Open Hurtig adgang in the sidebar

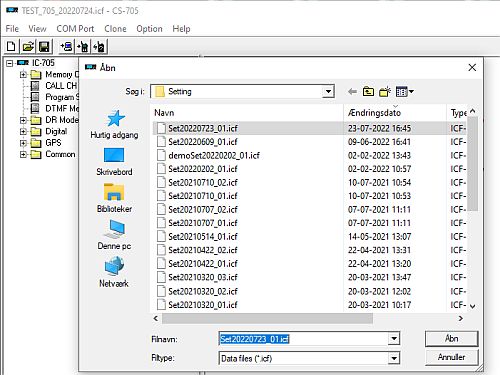(114, 125)
